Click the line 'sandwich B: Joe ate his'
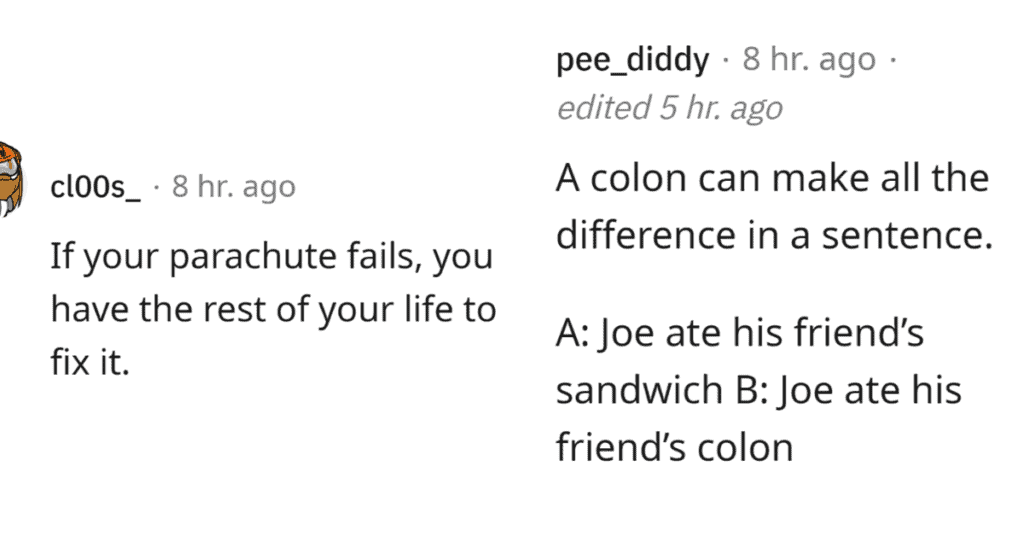The image size is (1024, 536). click(758, 390)
